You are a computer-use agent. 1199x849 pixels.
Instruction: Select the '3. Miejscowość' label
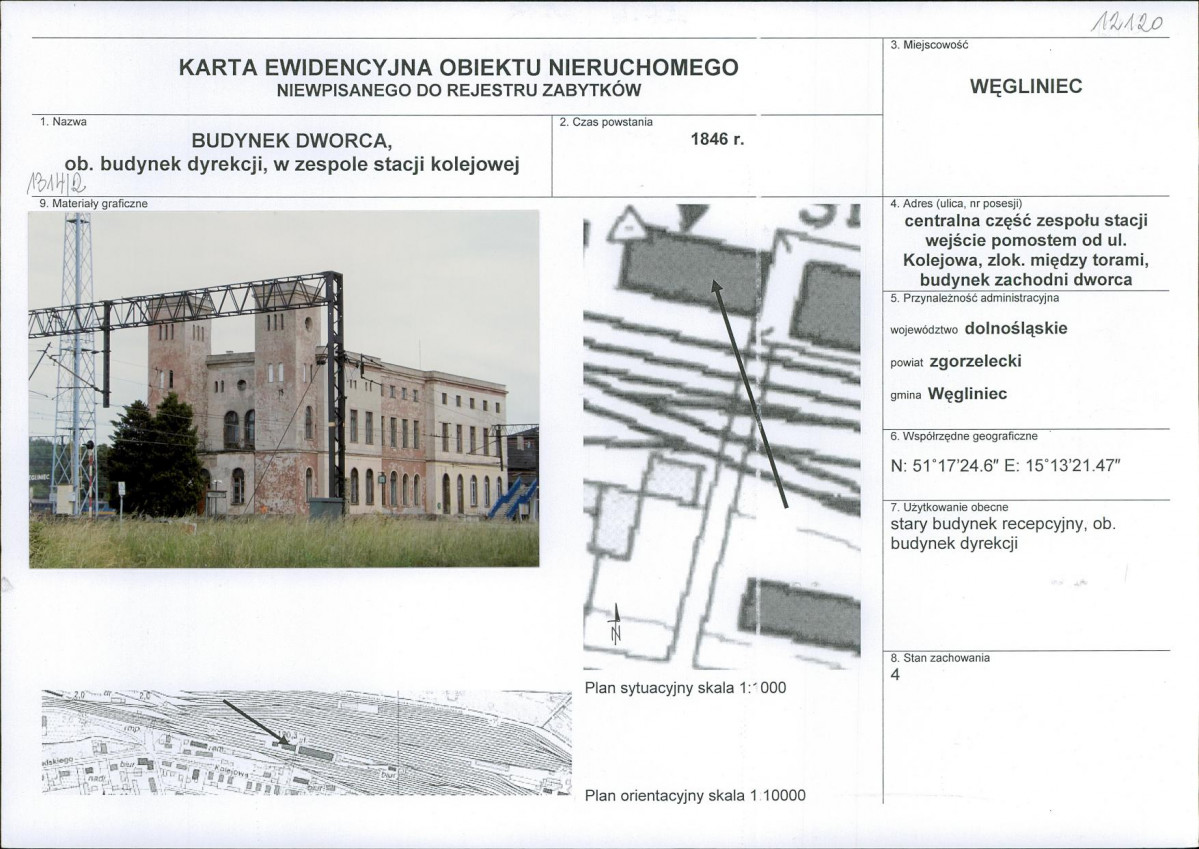coord(929,45)
